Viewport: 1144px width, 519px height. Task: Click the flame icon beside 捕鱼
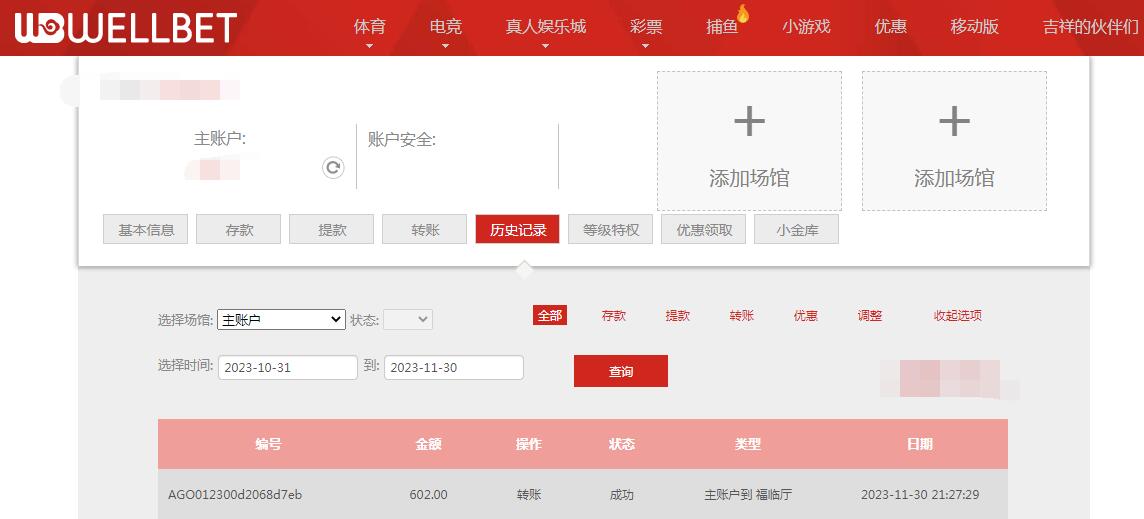pos(743,14)
